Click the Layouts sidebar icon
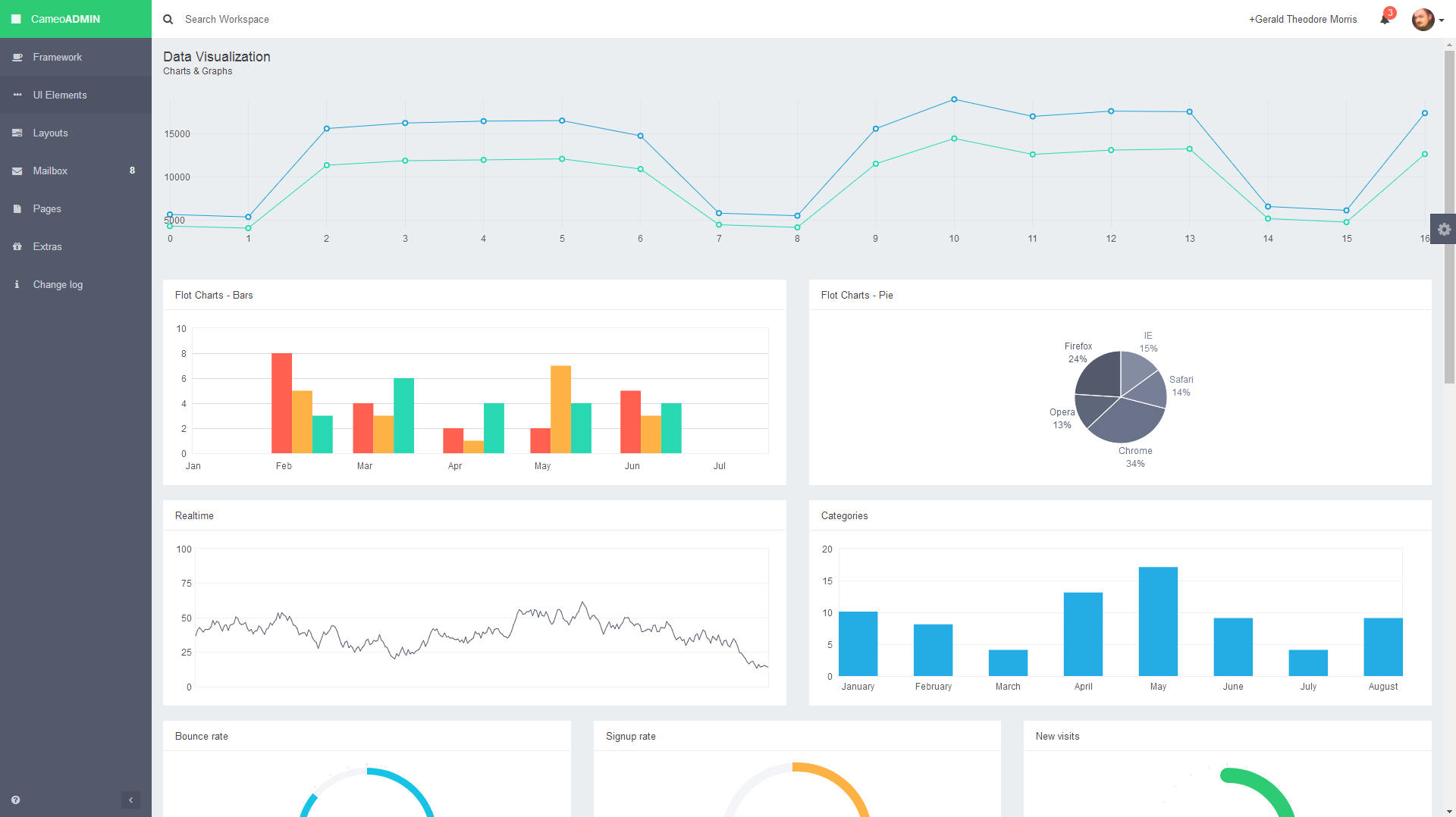The image size is (1456, 817). point(17,133)
